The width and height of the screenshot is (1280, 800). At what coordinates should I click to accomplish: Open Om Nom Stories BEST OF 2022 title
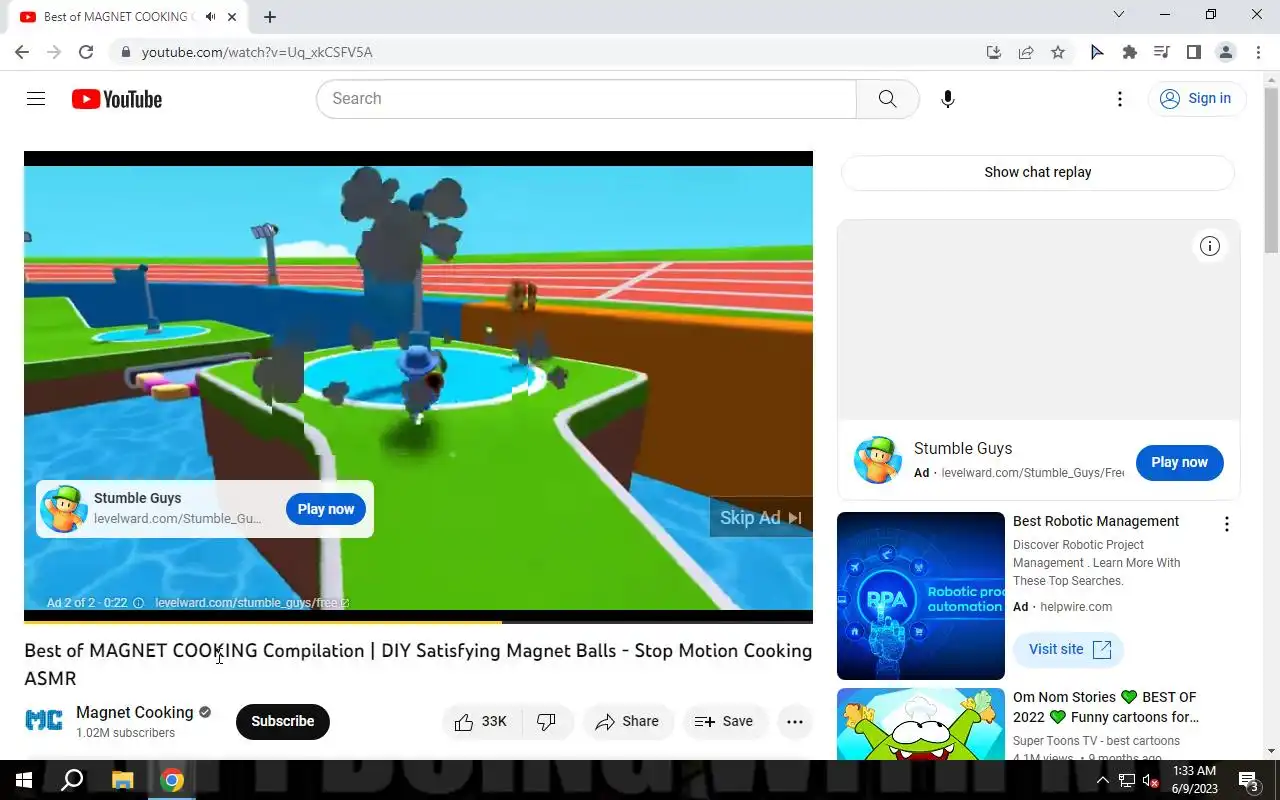click(x=1106, y=707)
